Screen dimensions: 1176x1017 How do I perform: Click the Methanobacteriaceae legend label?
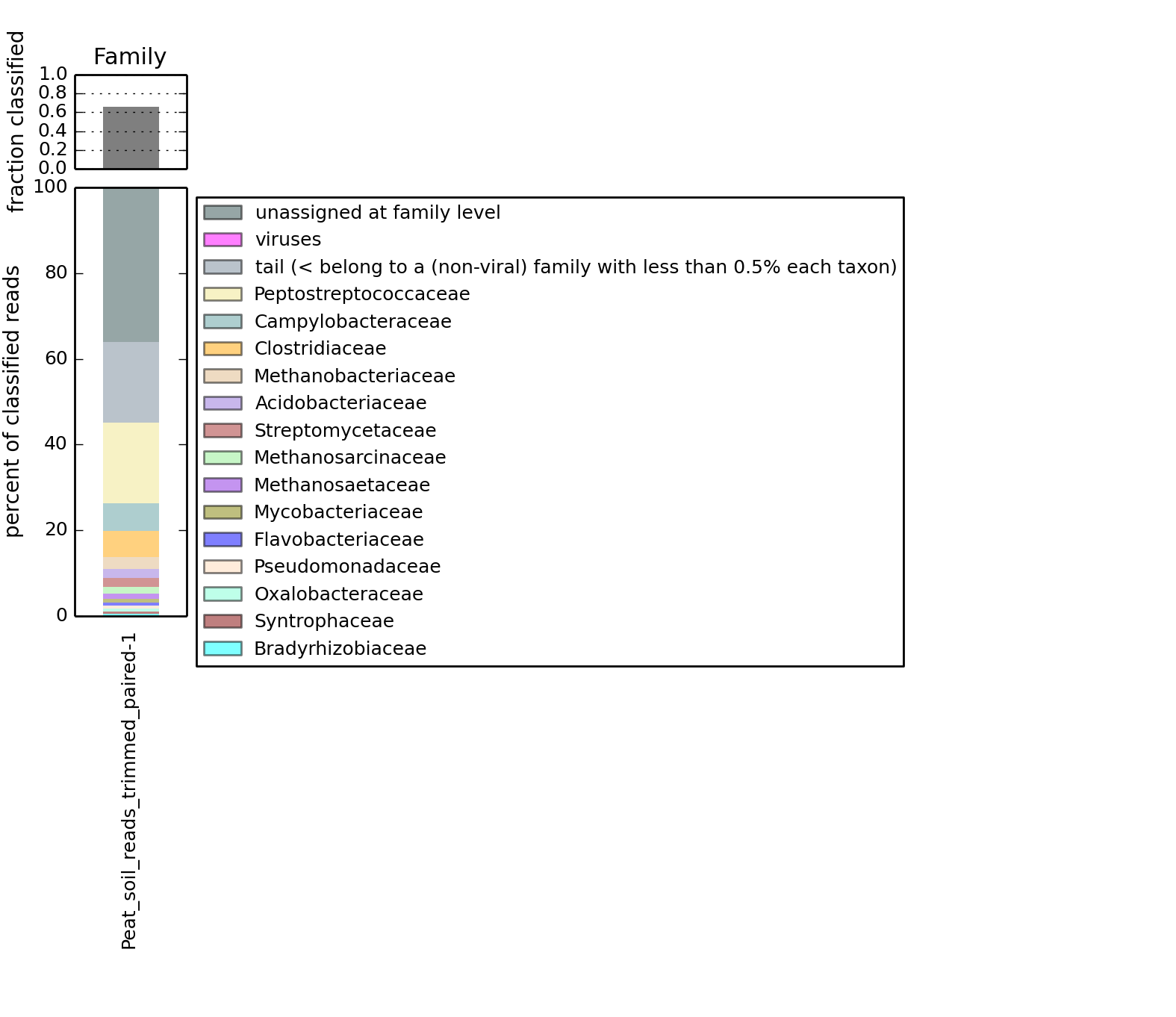(x=354, y=376)
